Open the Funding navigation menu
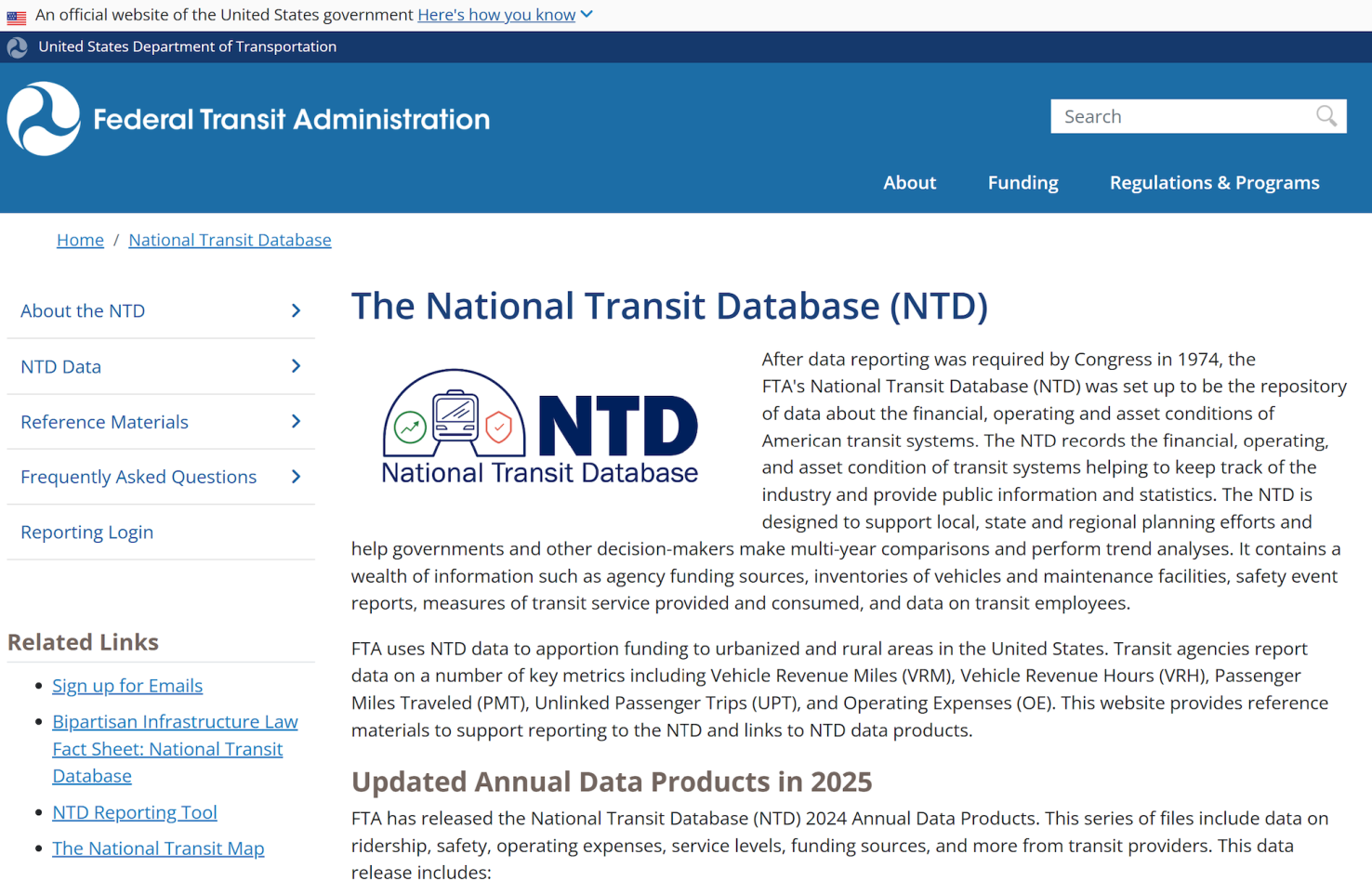 tap(1022, 183)
